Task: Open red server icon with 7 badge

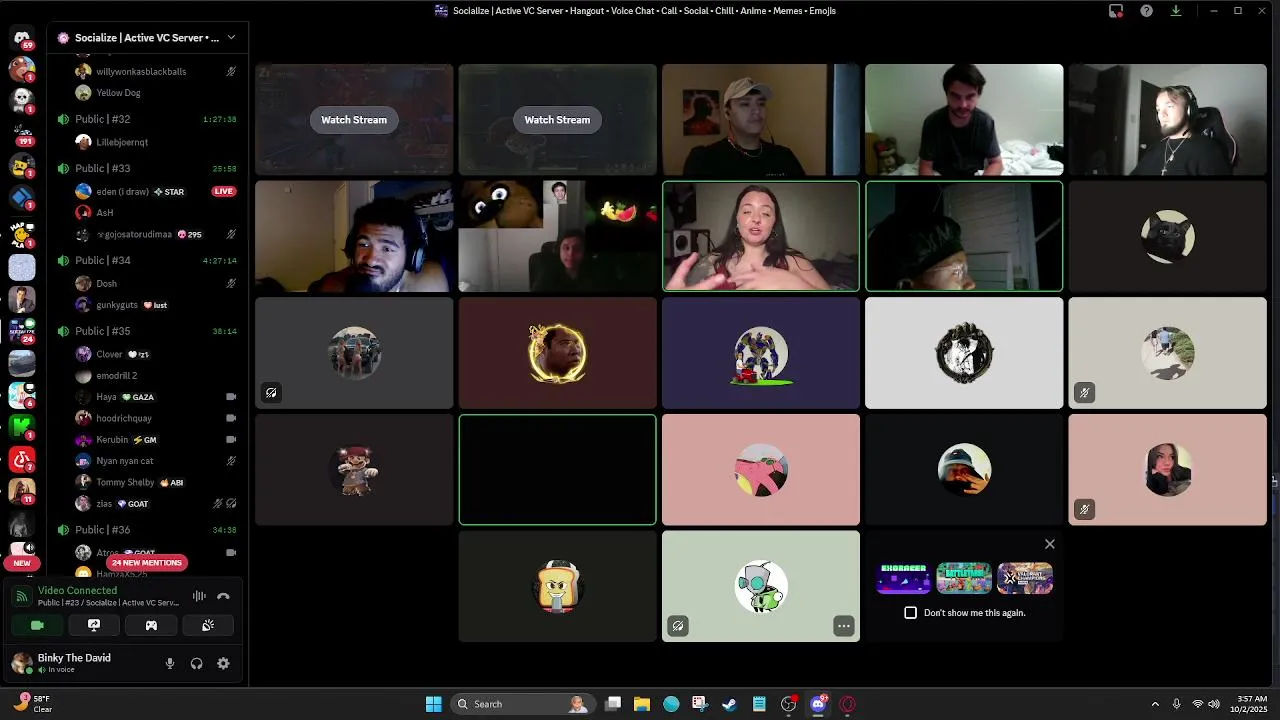Action: [x=22, y=459]
